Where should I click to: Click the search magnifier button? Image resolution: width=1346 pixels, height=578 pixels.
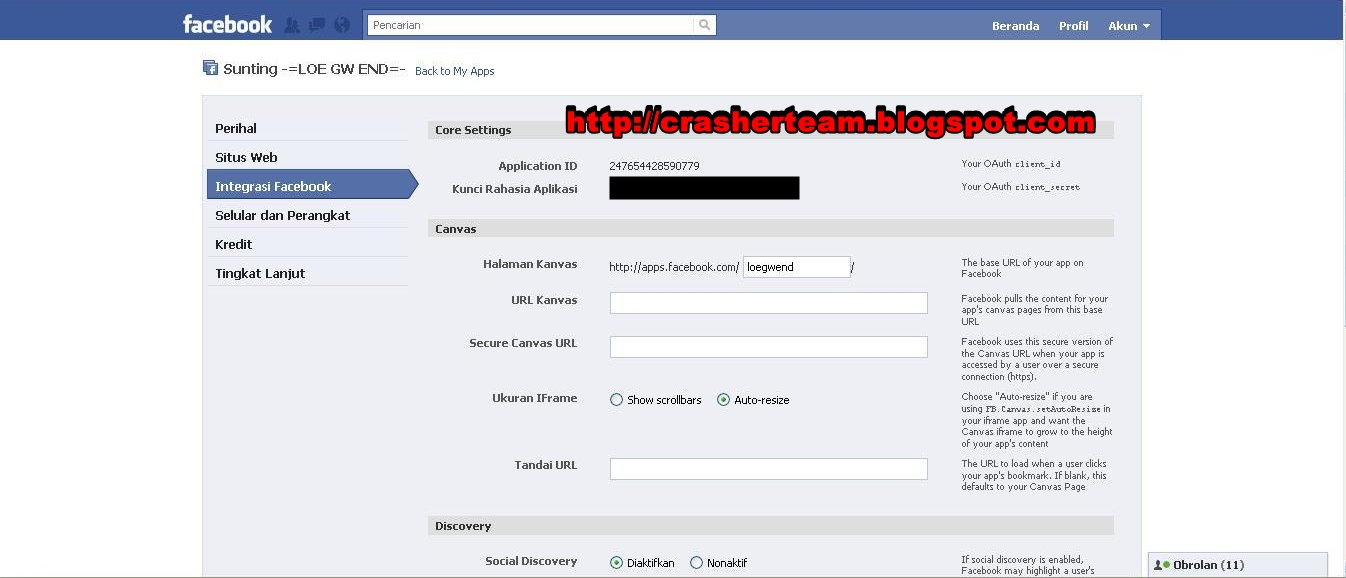coord(705,26)
